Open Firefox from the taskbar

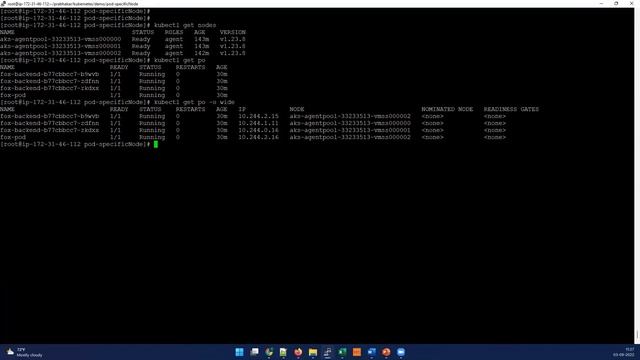pyautogui.click(x=298, y=352)
